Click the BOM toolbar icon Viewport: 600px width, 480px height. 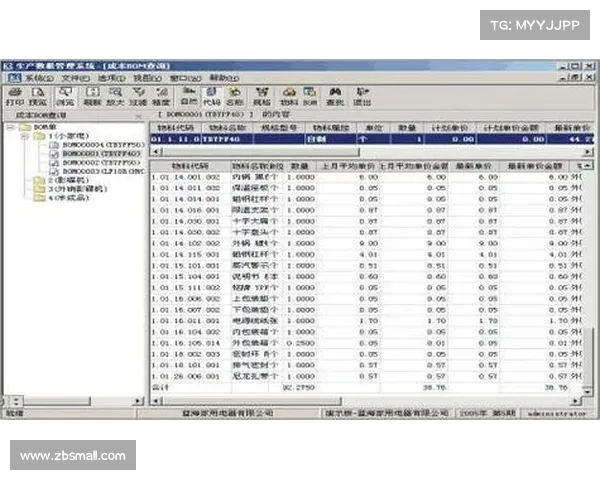311,97
